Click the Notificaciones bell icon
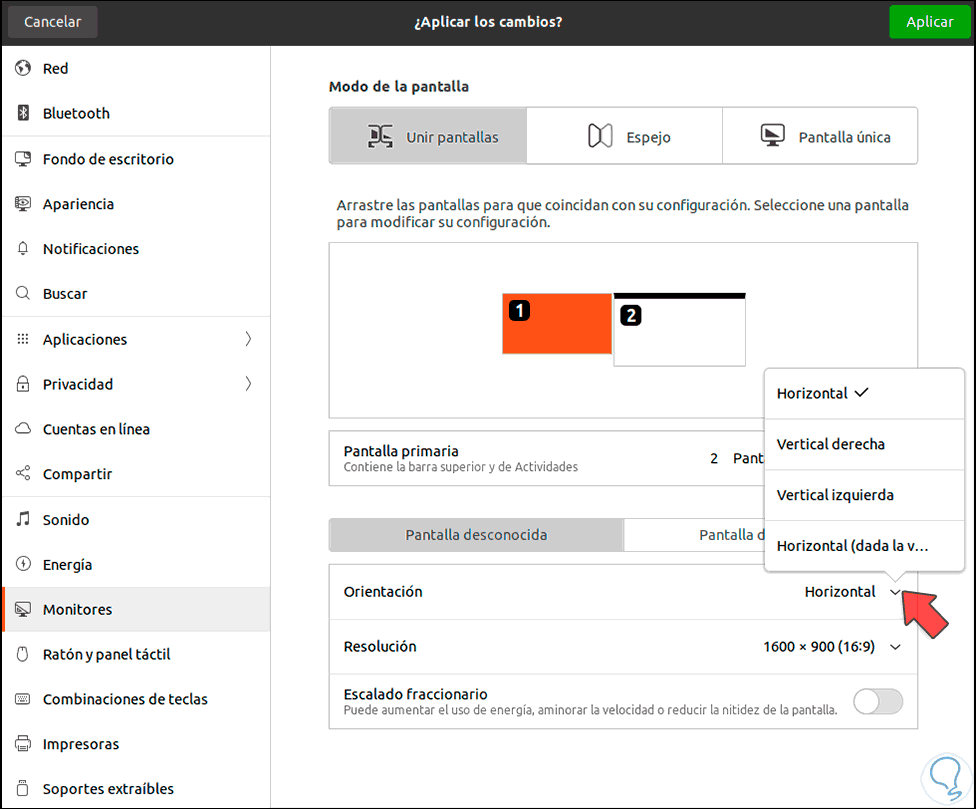This screenshot has width=977, height=809. 23,249
